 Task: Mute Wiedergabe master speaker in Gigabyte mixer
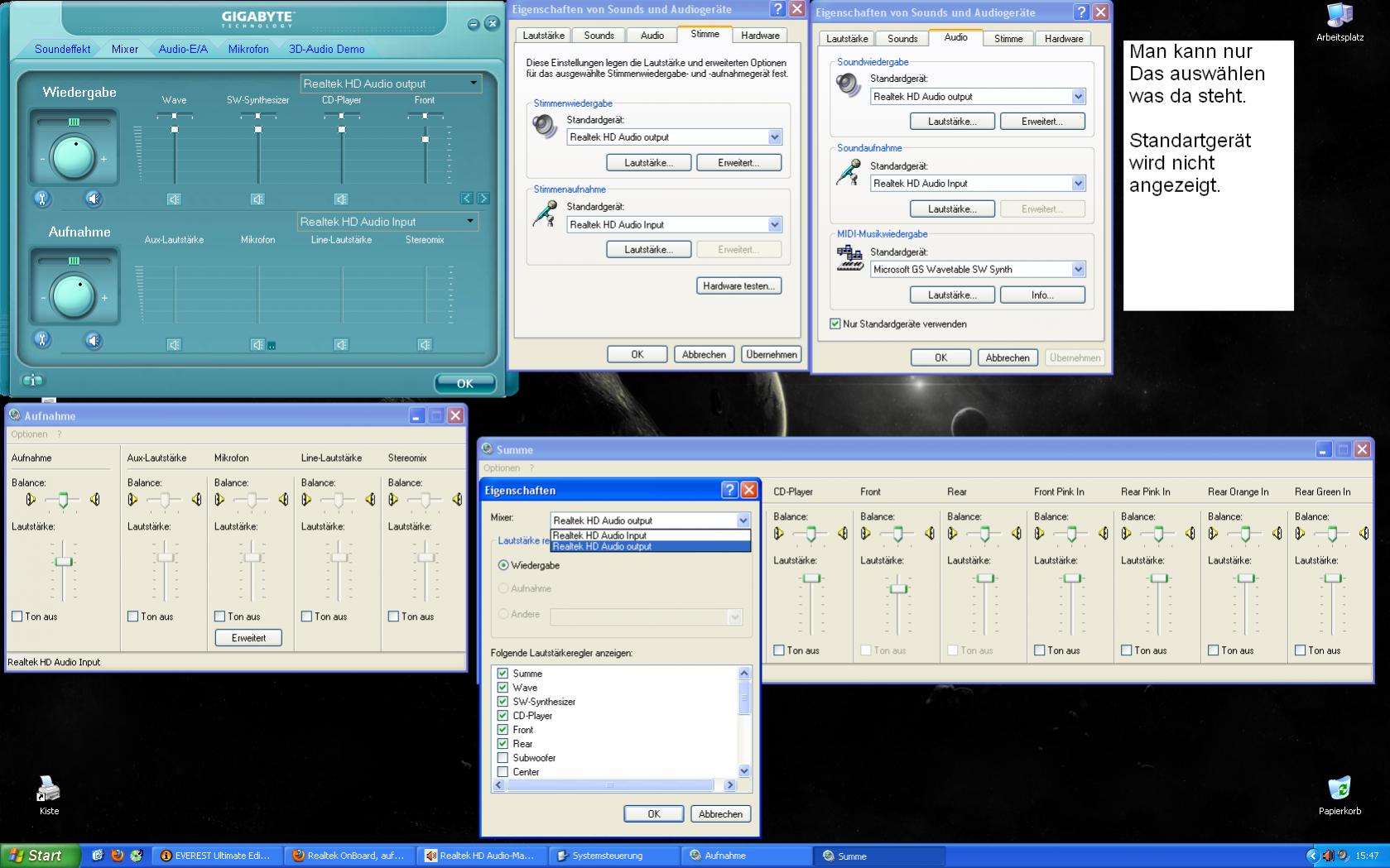click(94, 199)
